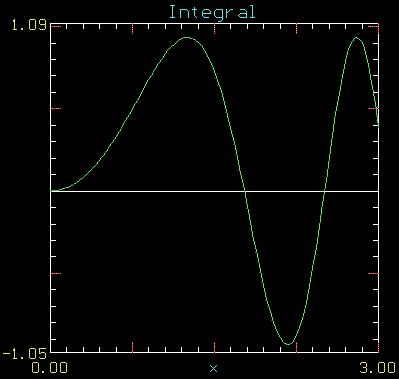
Task: Select the curve's end point on the right axis
Action: tap(378, 125)
